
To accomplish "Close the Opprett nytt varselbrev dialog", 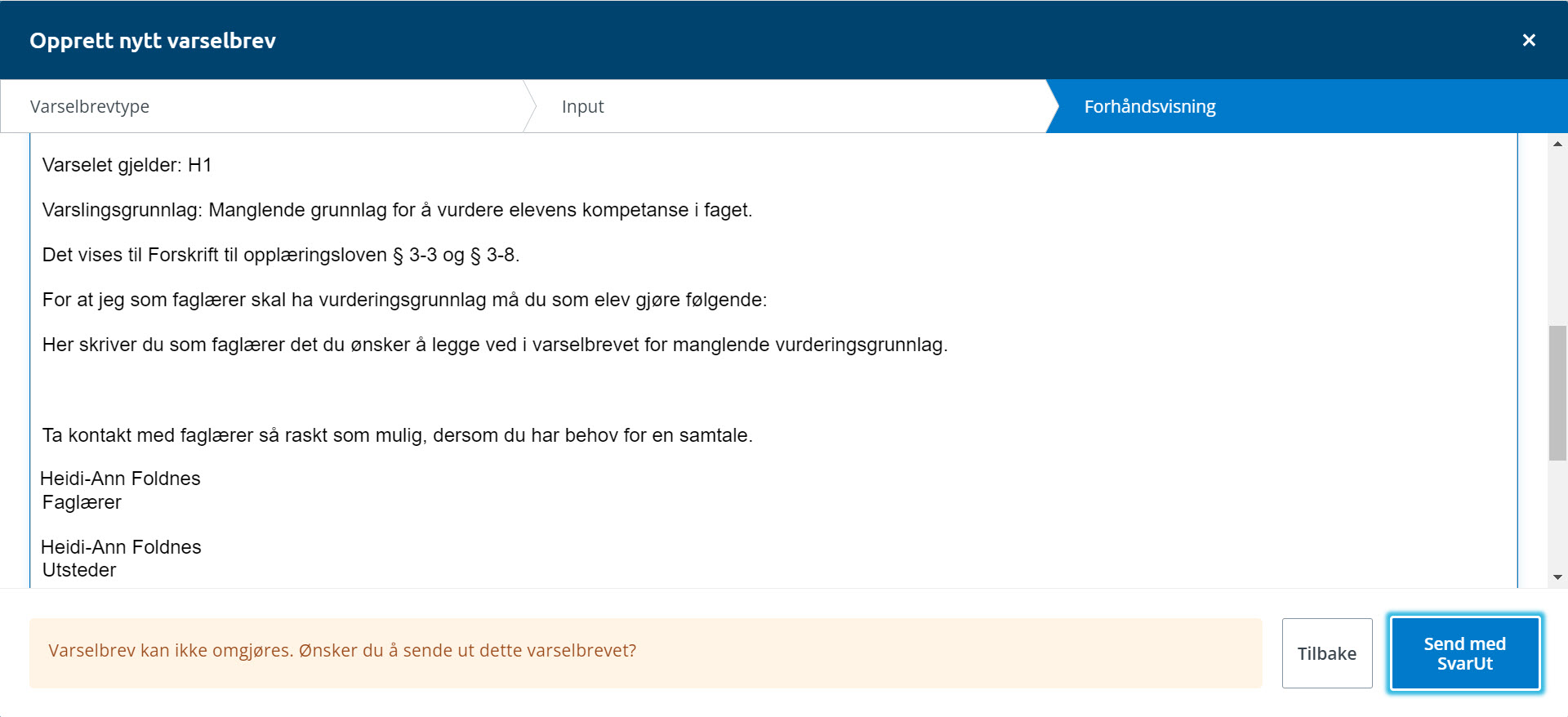I will point(1529,40).
